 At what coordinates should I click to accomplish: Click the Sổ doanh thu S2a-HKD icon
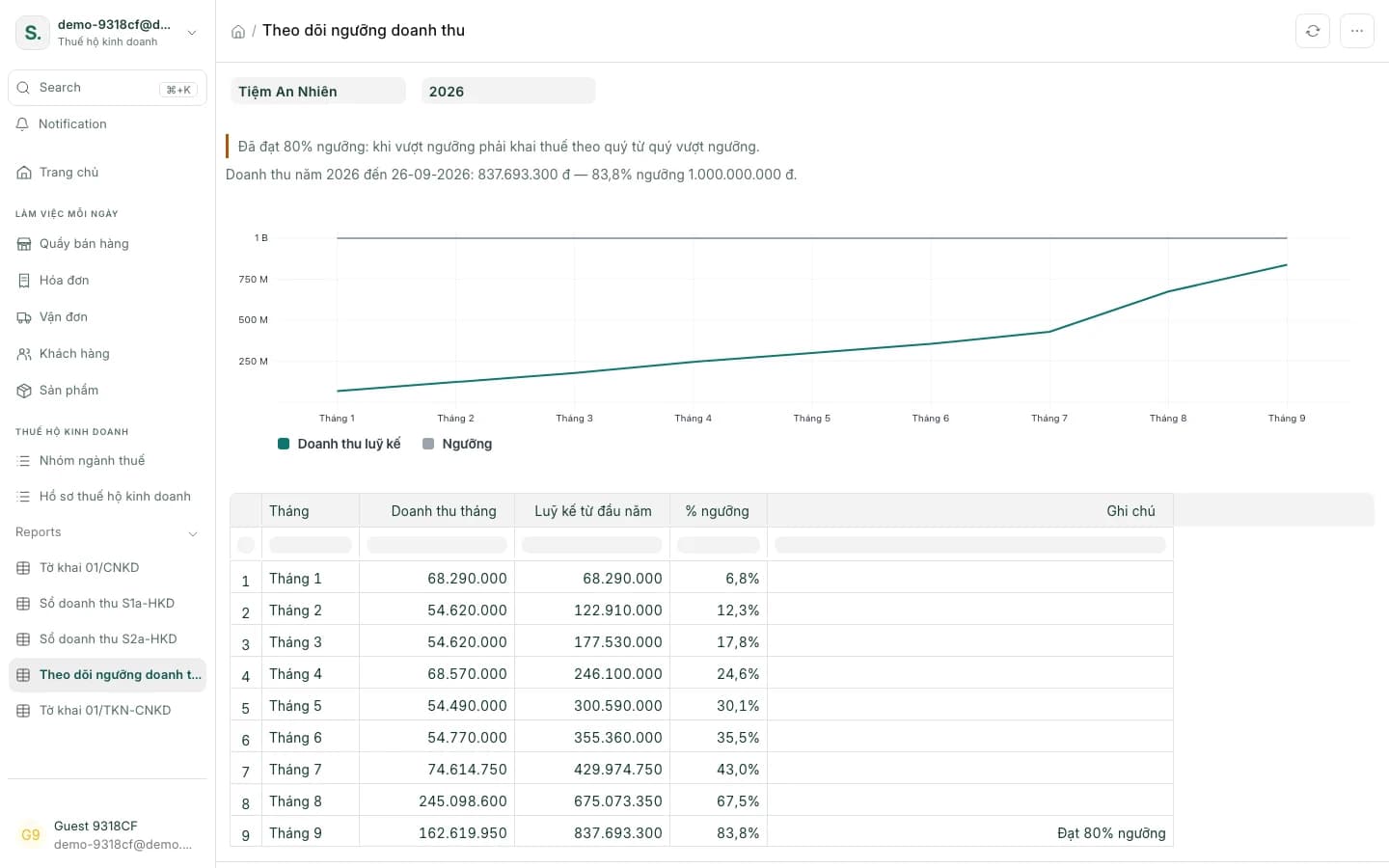pos(24,639)
